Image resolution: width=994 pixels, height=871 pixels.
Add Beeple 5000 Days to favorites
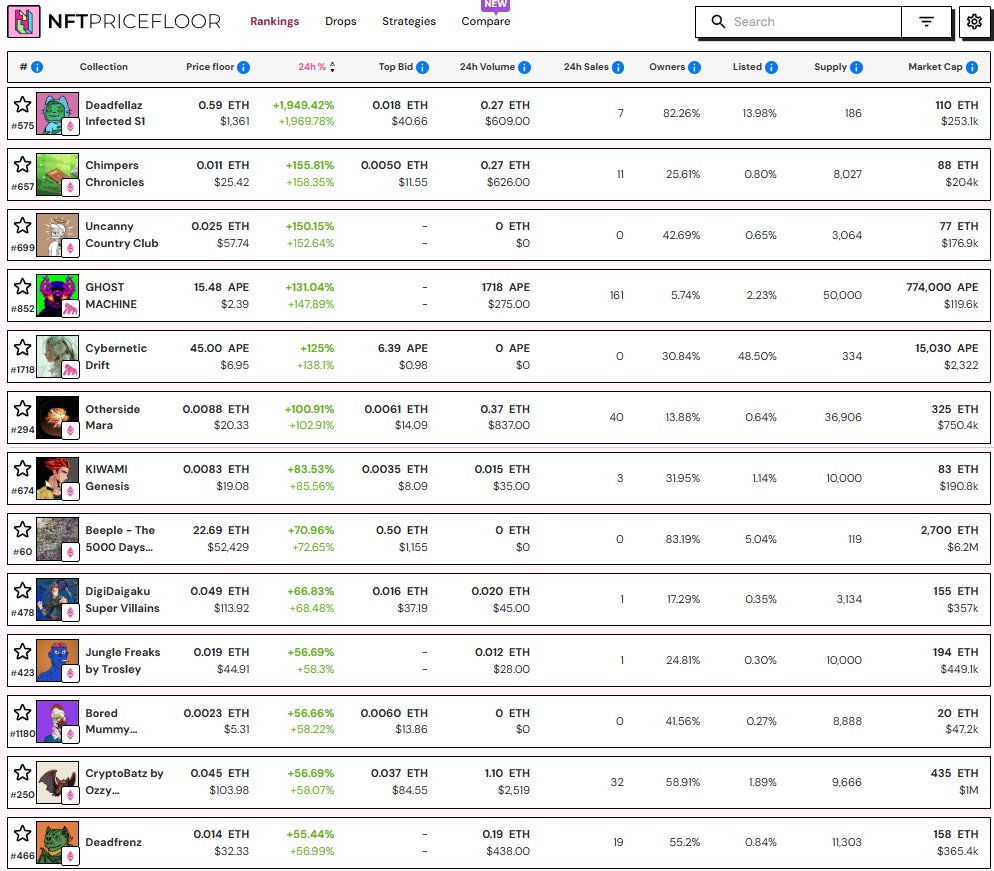22,529
